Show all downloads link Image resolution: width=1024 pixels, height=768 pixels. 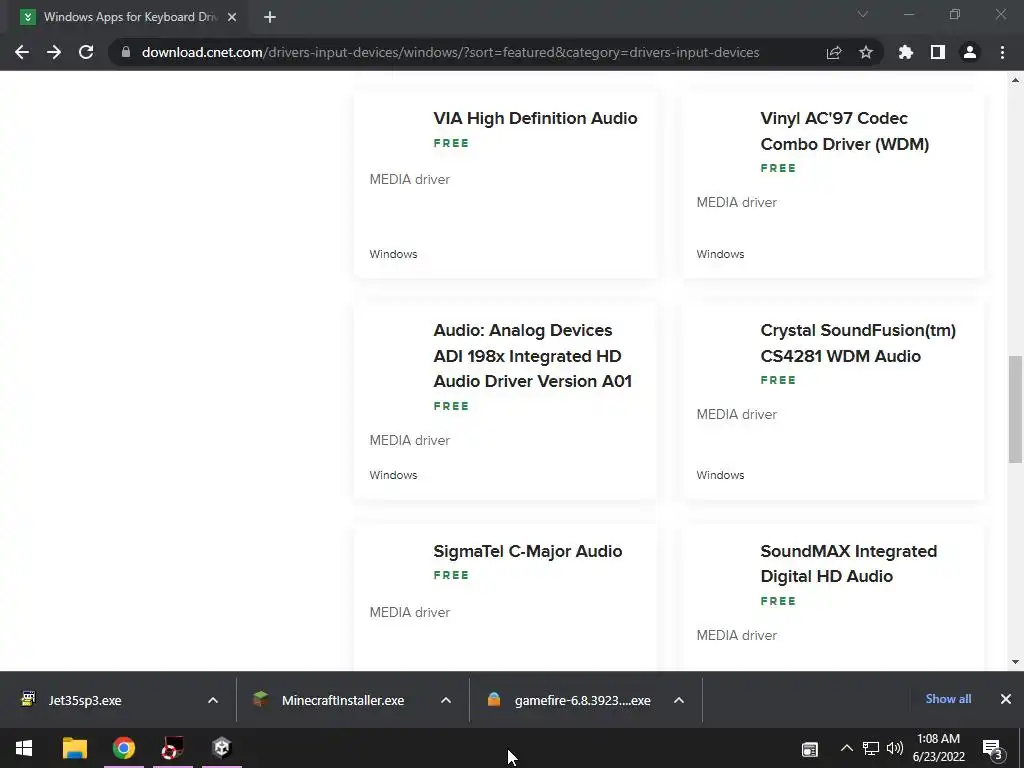(x=948, y=699)
